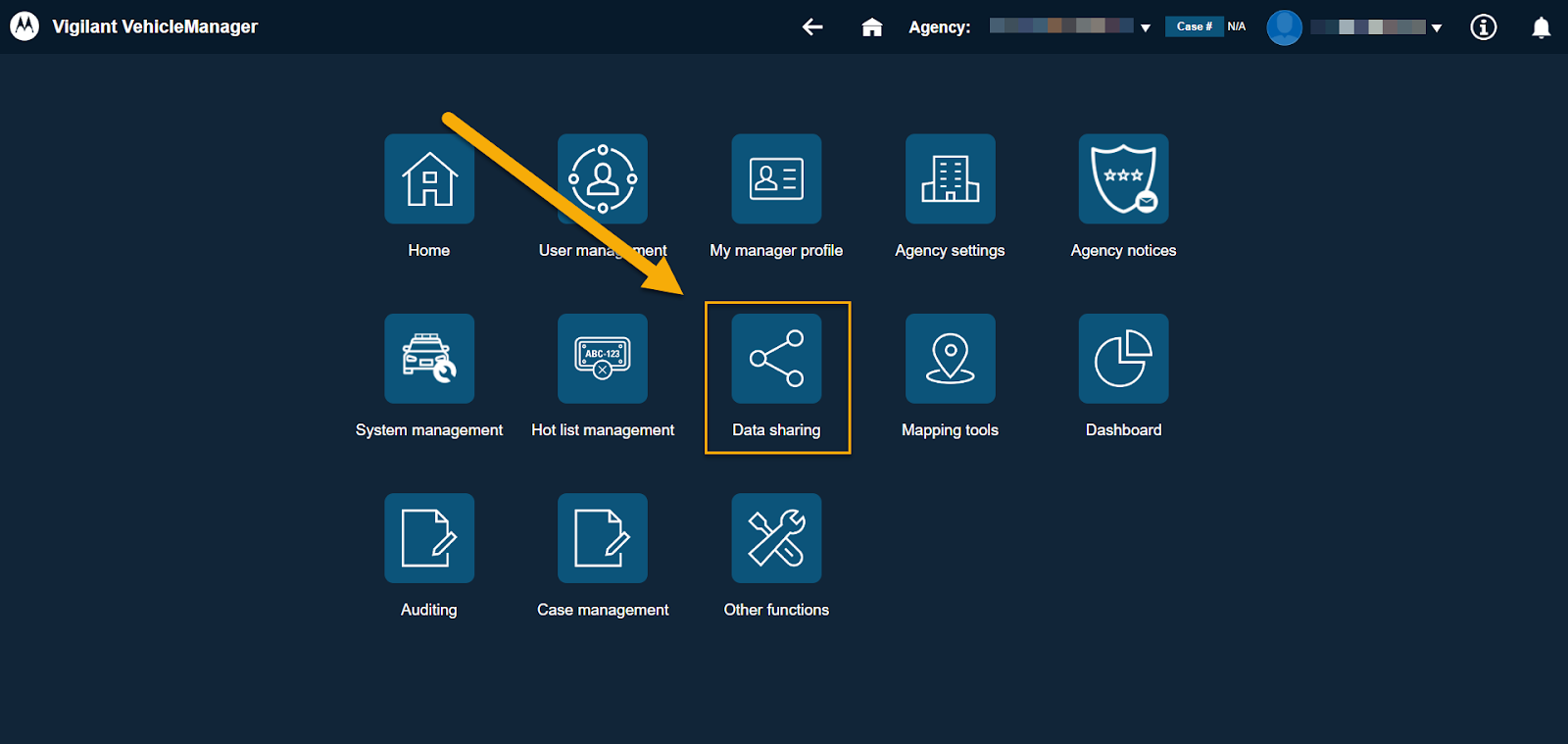The image size is (1568, 744).
Task: Click the System management label
Action: 429,430
